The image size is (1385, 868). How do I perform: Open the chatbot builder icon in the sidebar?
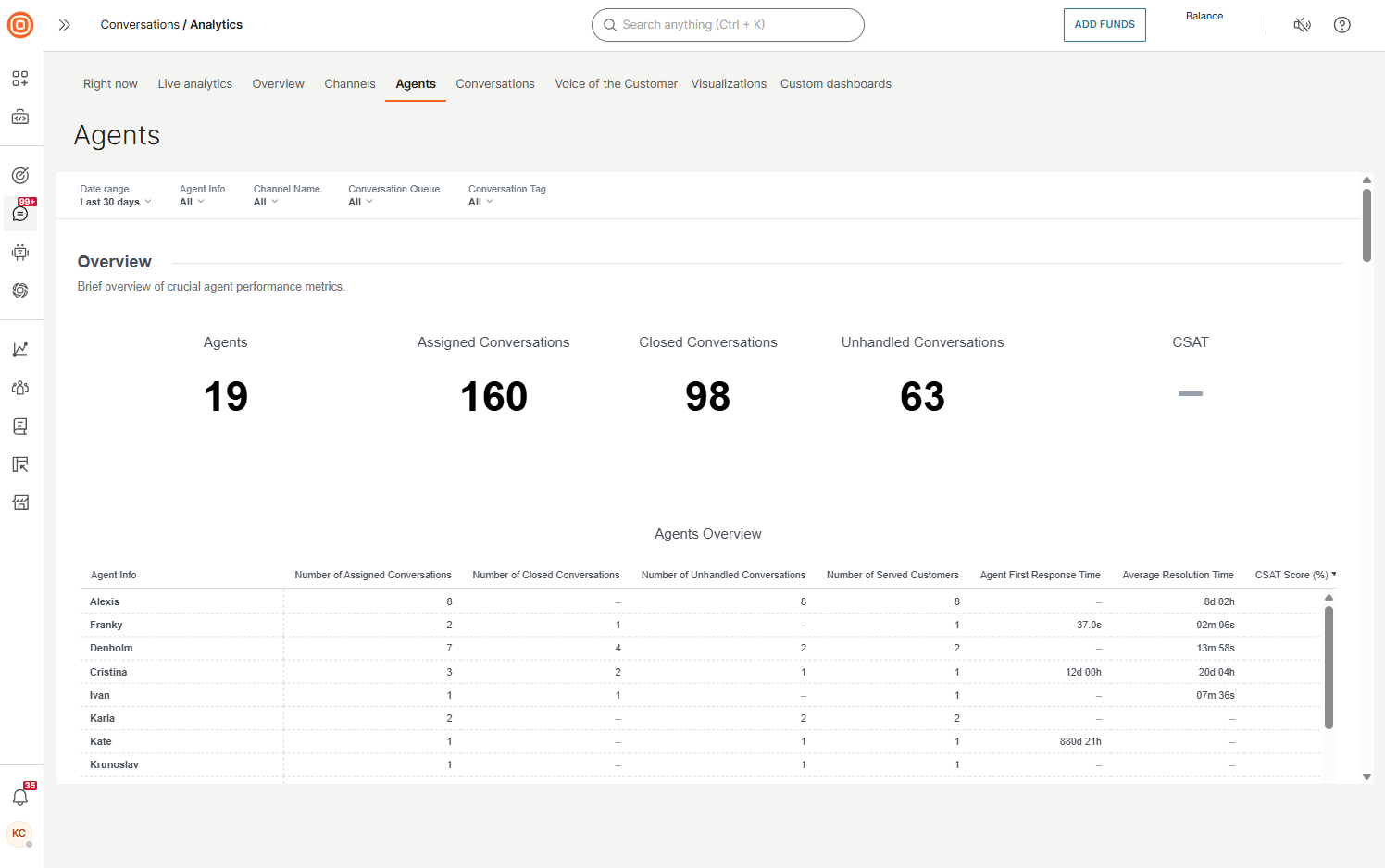click(x=19, y=253)
